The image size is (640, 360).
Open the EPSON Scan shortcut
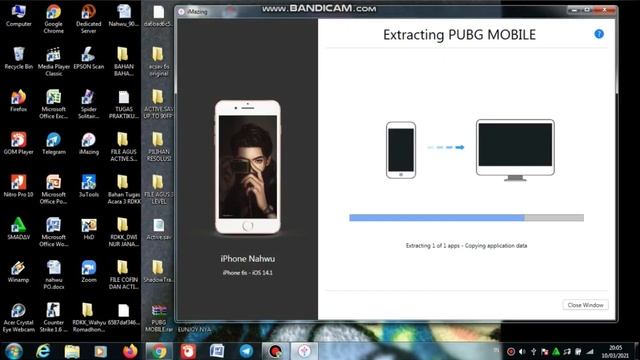[89, 58]
